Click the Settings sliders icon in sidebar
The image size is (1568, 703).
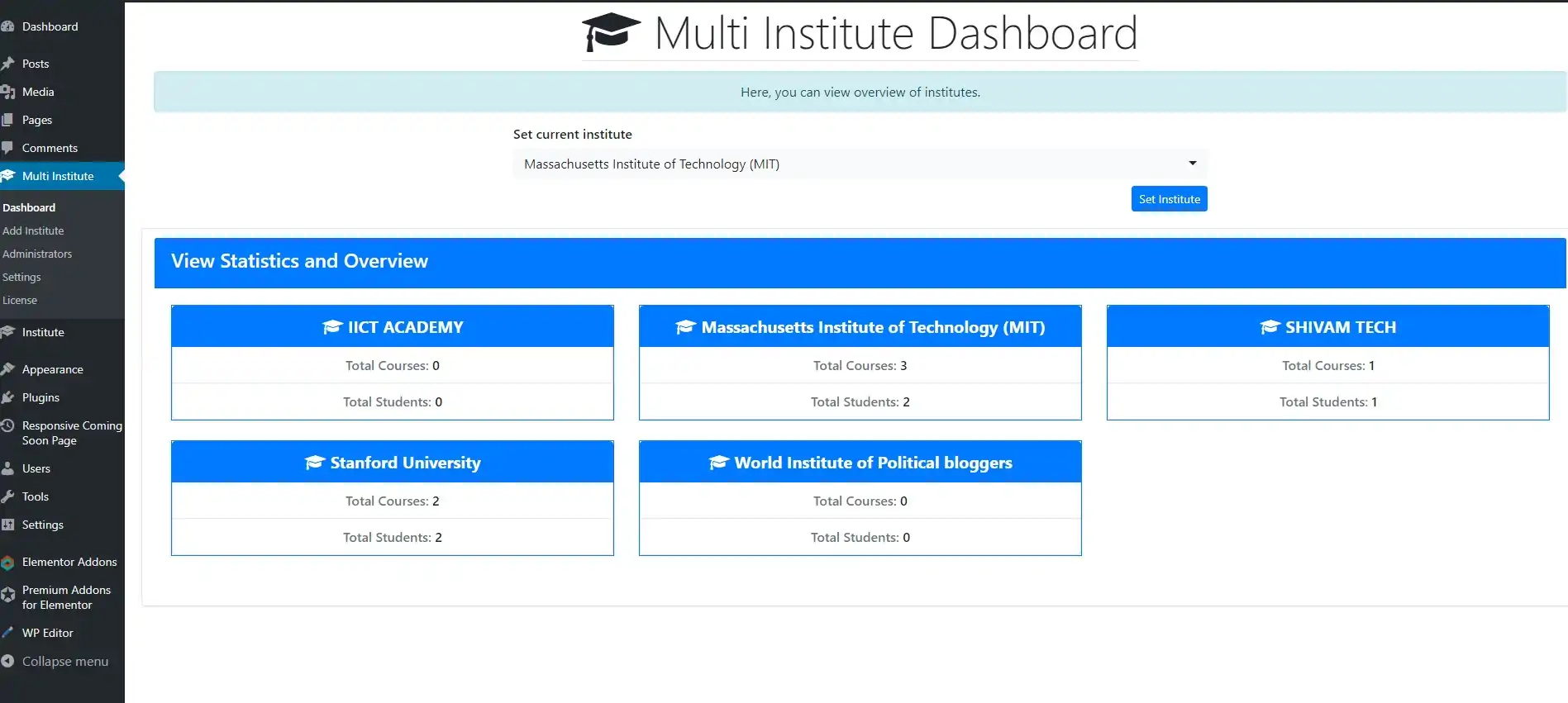pos(7,525)
